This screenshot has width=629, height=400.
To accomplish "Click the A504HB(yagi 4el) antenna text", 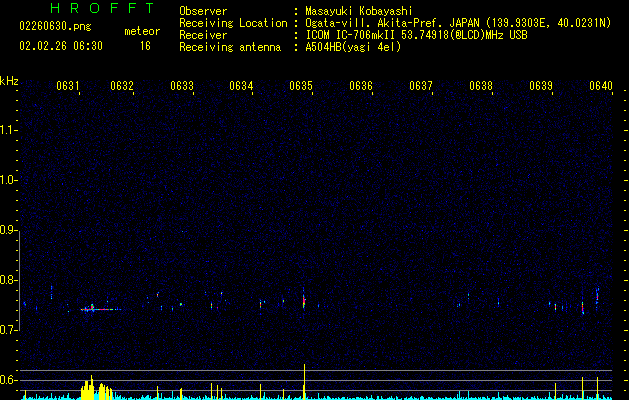I will tap(353, 47).
